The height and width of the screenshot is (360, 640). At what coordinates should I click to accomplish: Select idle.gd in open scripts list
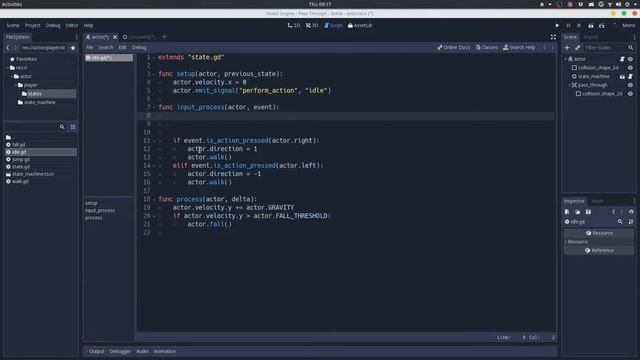109,58
